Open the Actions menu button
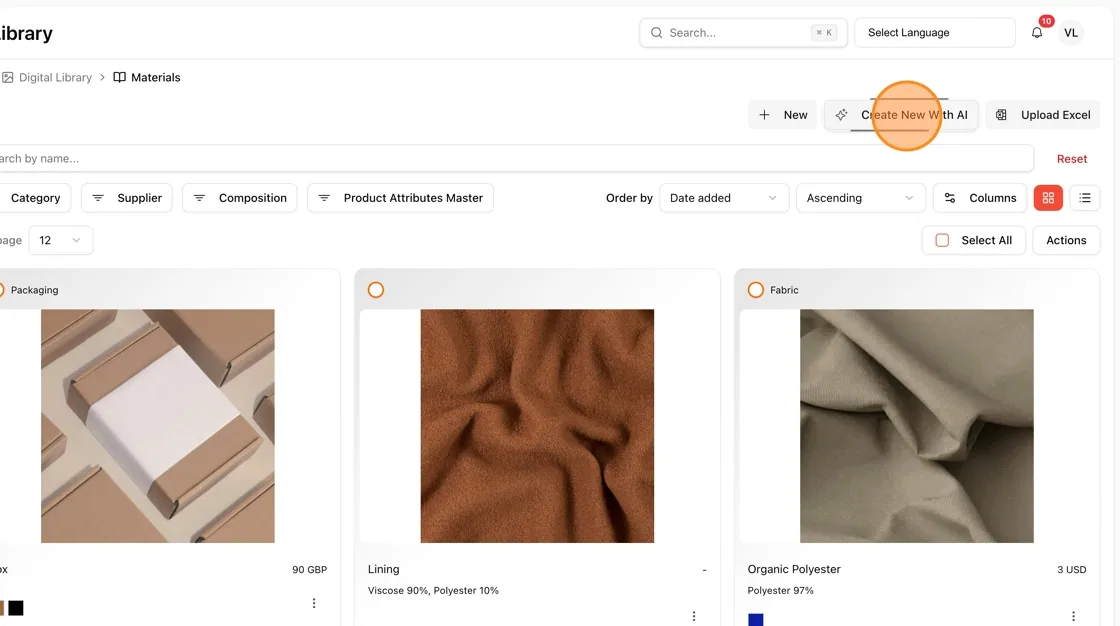This screenshot has height=626, width=1120. tap(1066, 240)
